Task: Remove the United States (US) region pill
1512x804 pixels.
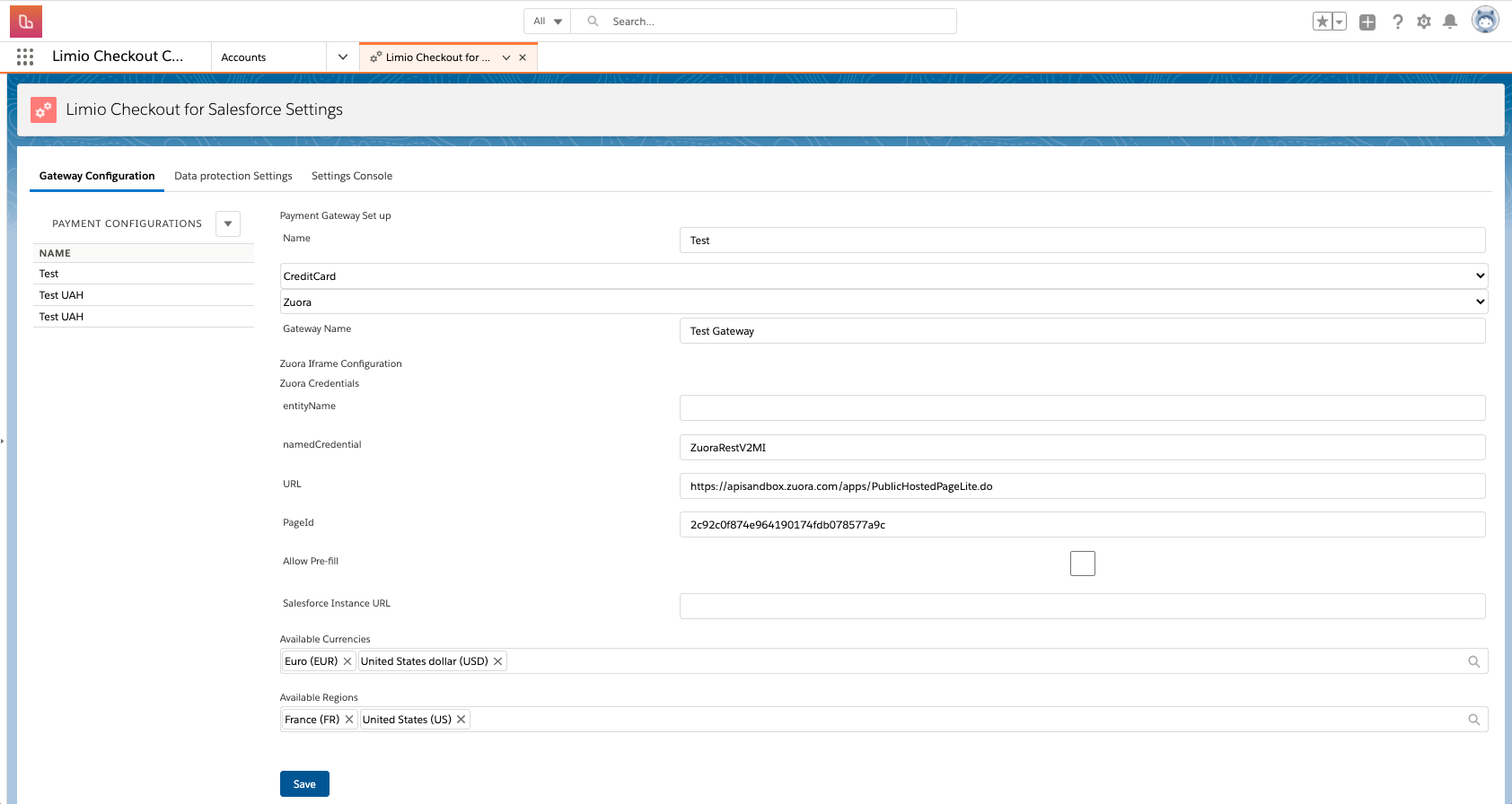Action: [461, 720]
